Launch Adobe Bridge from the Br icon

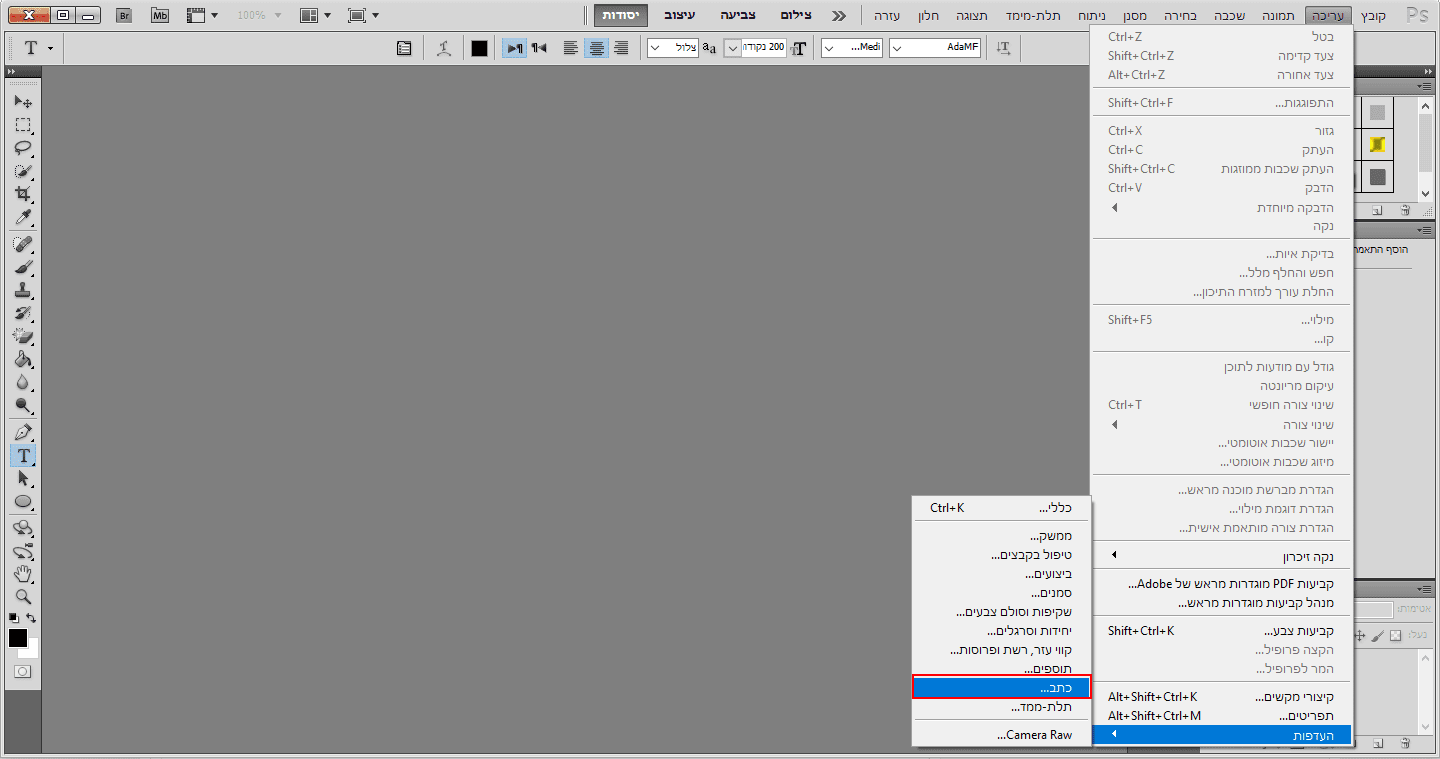pos(124,15)
